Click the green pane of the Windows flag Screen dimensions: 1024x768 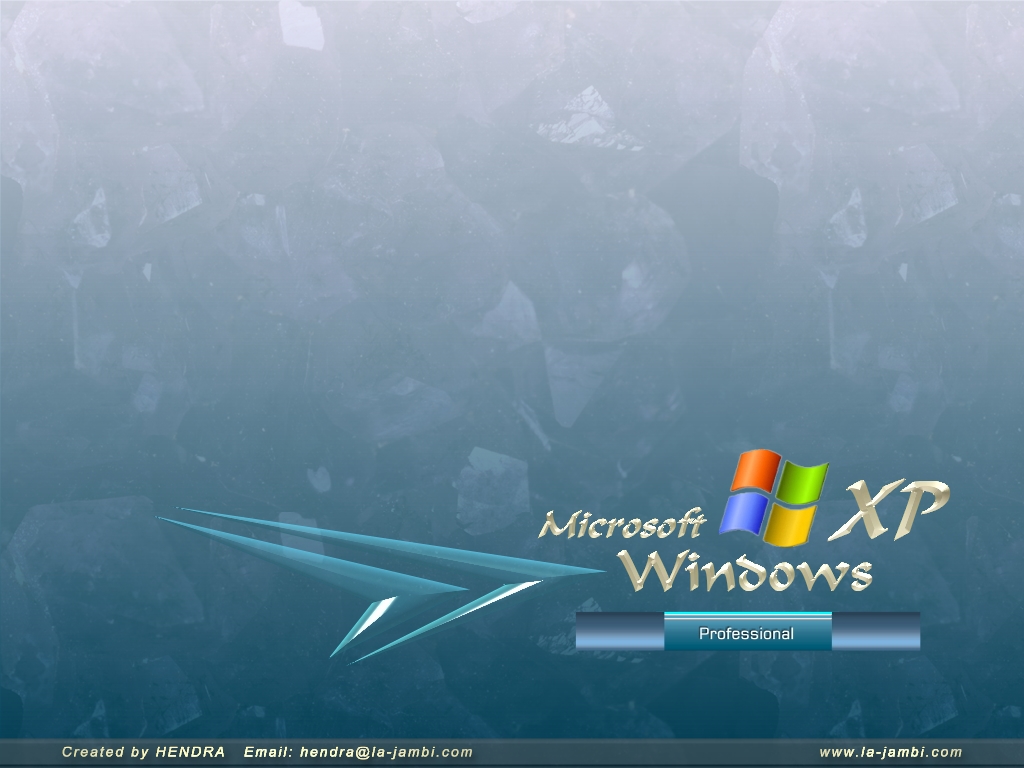[804, 481]
